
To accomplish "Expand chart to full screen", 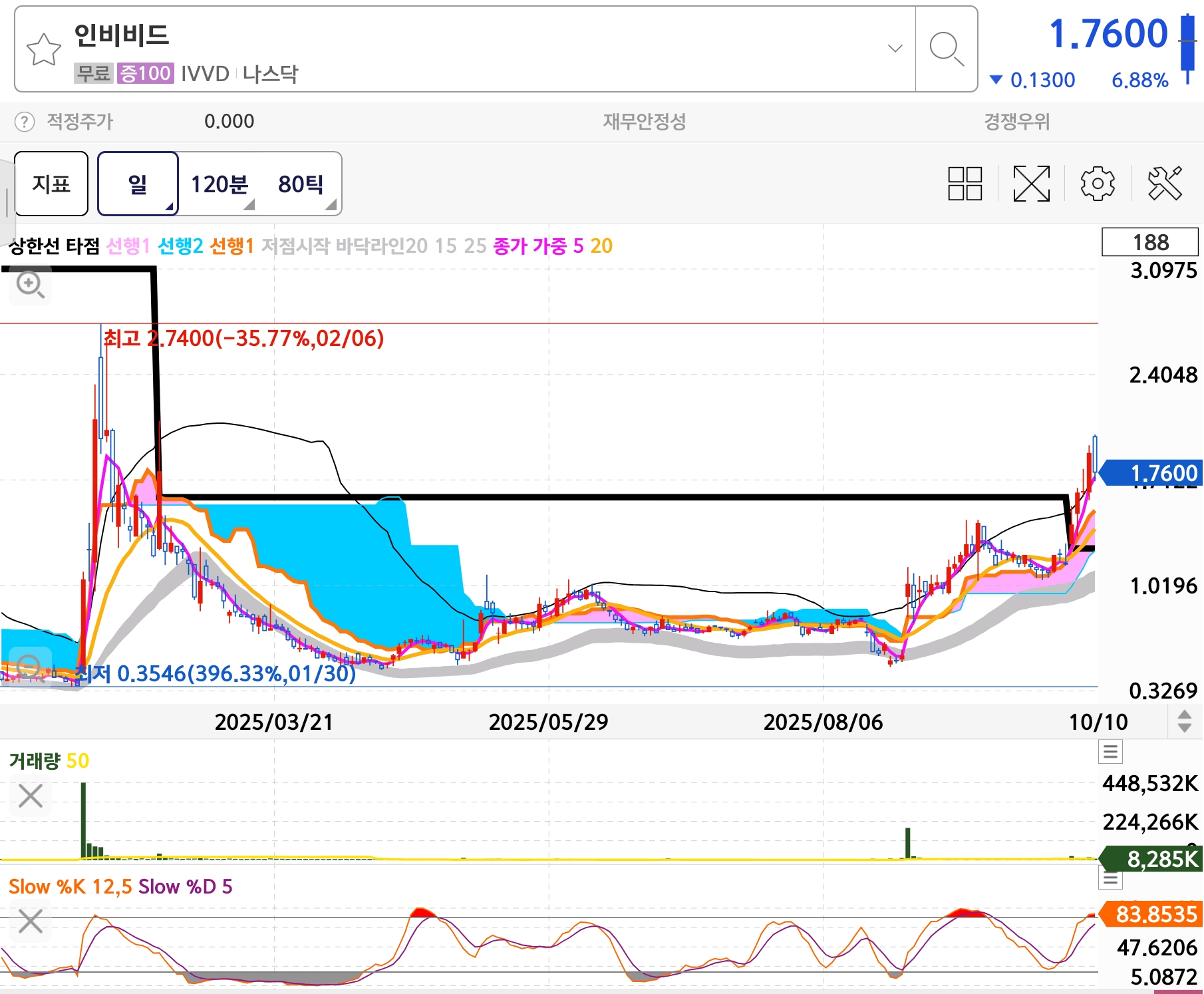I will [x=1032, y=184].
